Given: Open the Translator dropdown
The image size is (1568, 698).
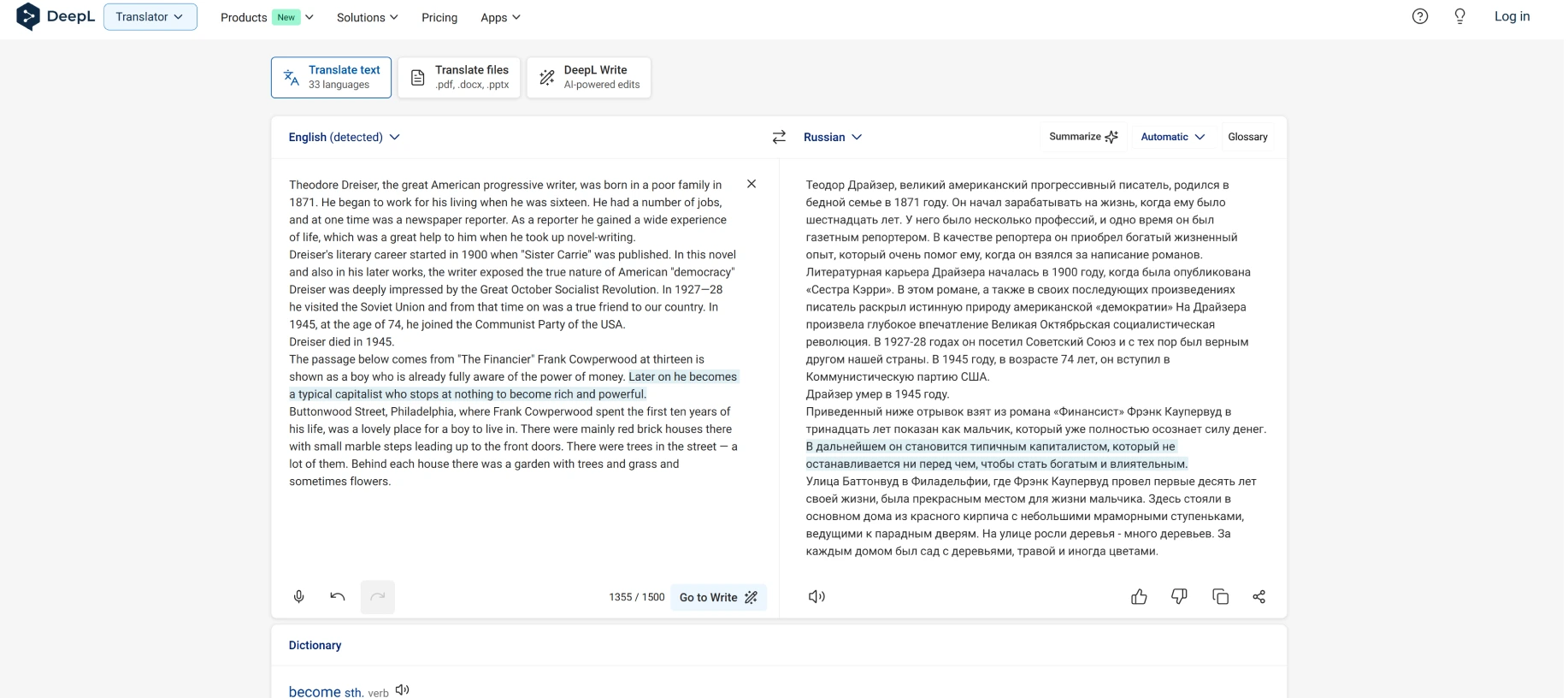Looking at the screenshot, I should pyautogui.click(x=150, y=17).
